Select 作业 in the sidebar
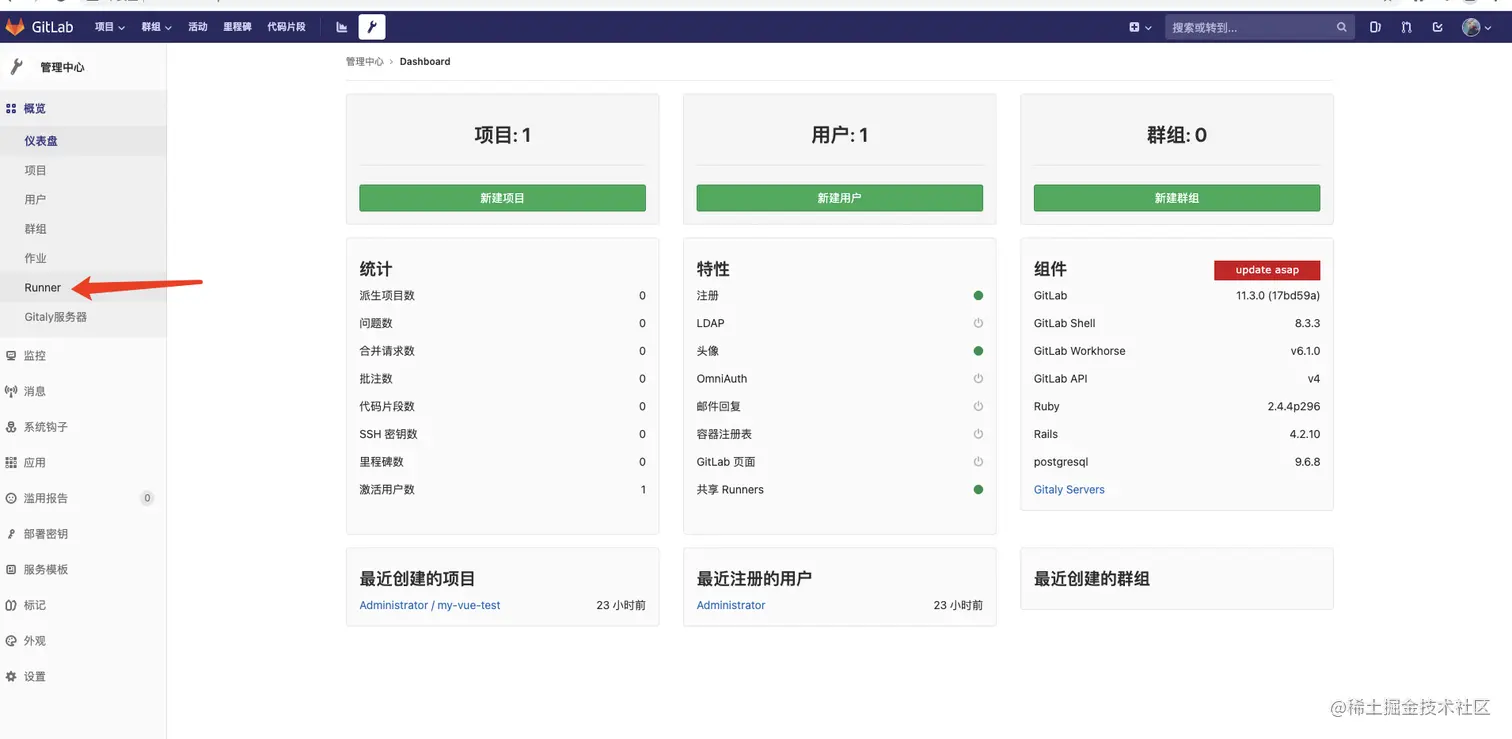Image resolution: width=1512 pixels, height=739 pixels. click(83, 258)
